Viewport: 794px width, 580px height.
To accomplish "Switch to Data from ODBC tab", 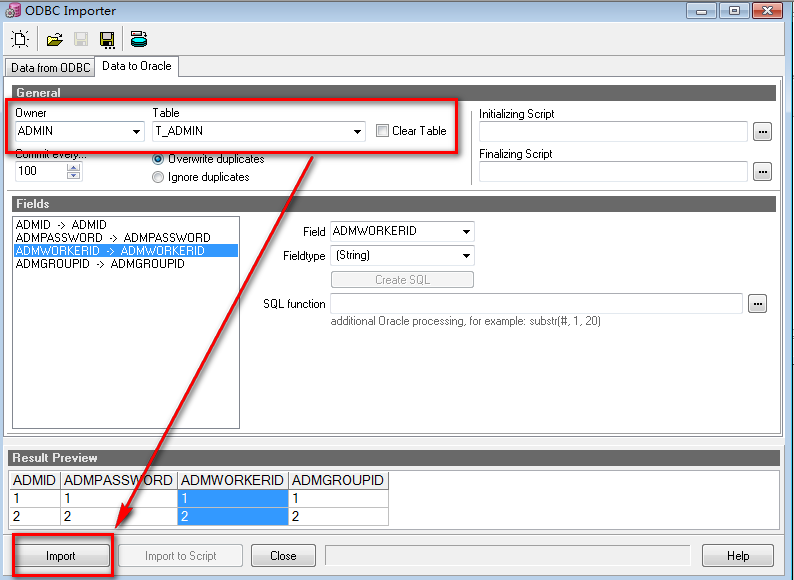I will [51, 68].
